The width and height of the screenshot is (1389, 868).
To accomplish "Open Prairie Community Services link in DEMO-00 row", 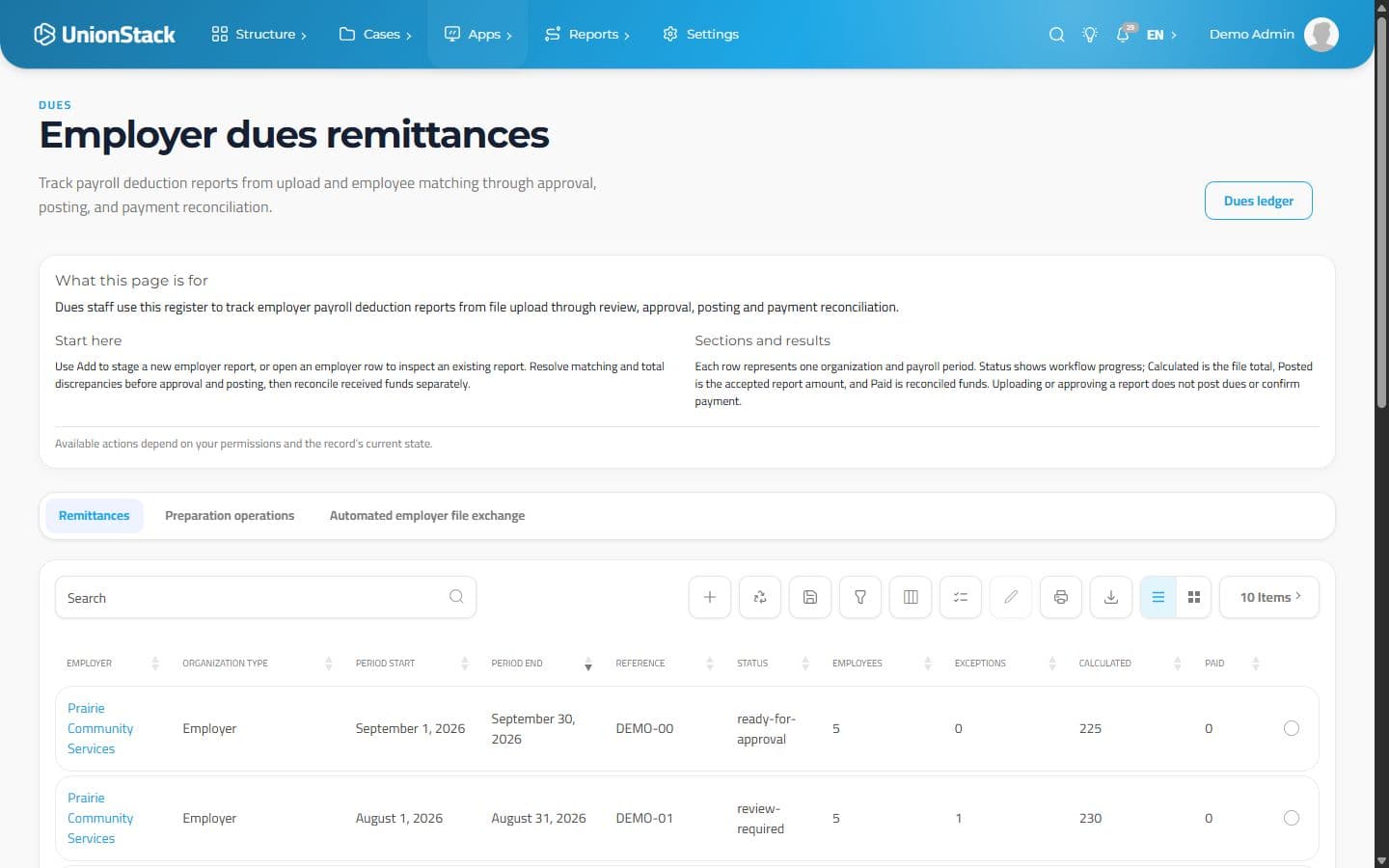I will [x=100, y=728].
